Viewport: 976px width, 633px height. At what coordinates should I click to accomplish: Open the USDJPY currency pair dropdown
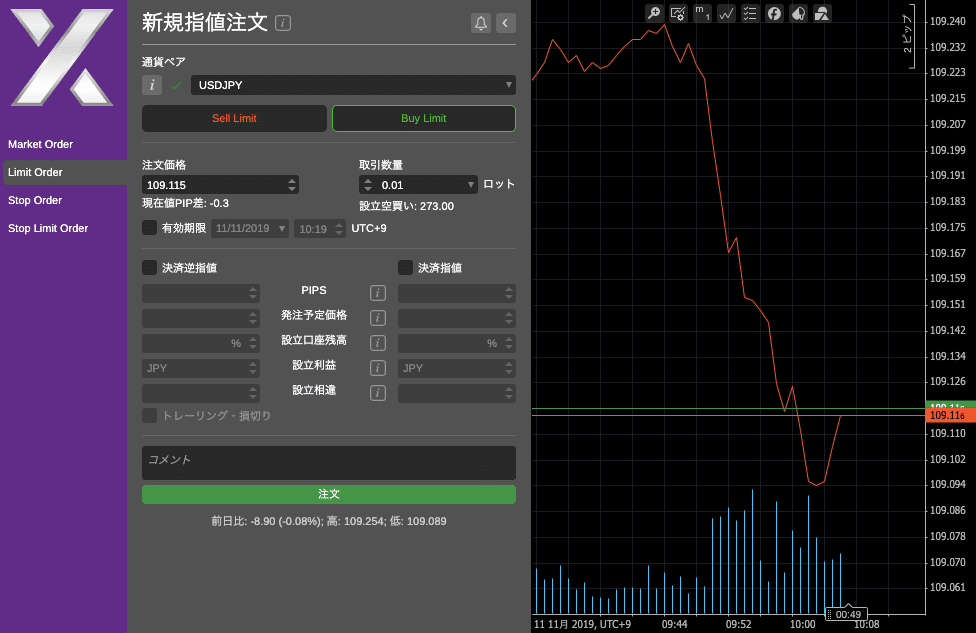353,85
